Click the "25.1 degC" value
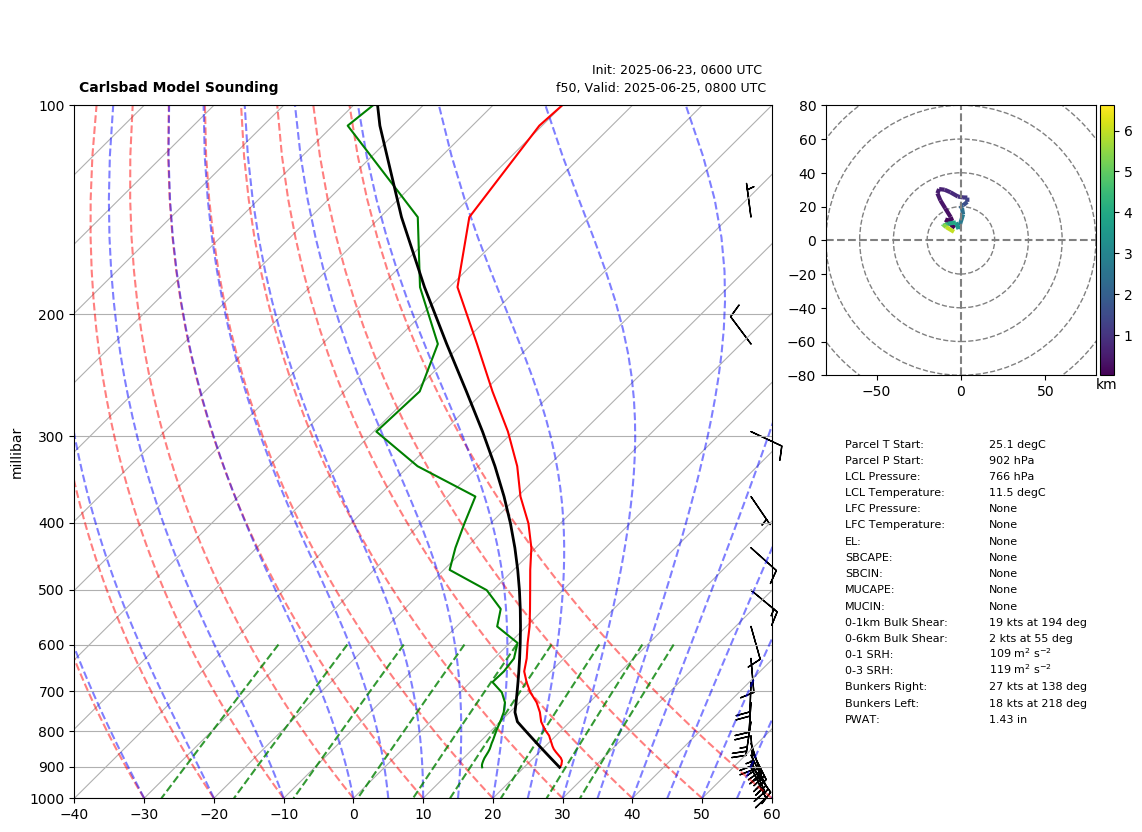Image resolution: width=1142 pixels, height=832 pixels. click(1017, 444)
